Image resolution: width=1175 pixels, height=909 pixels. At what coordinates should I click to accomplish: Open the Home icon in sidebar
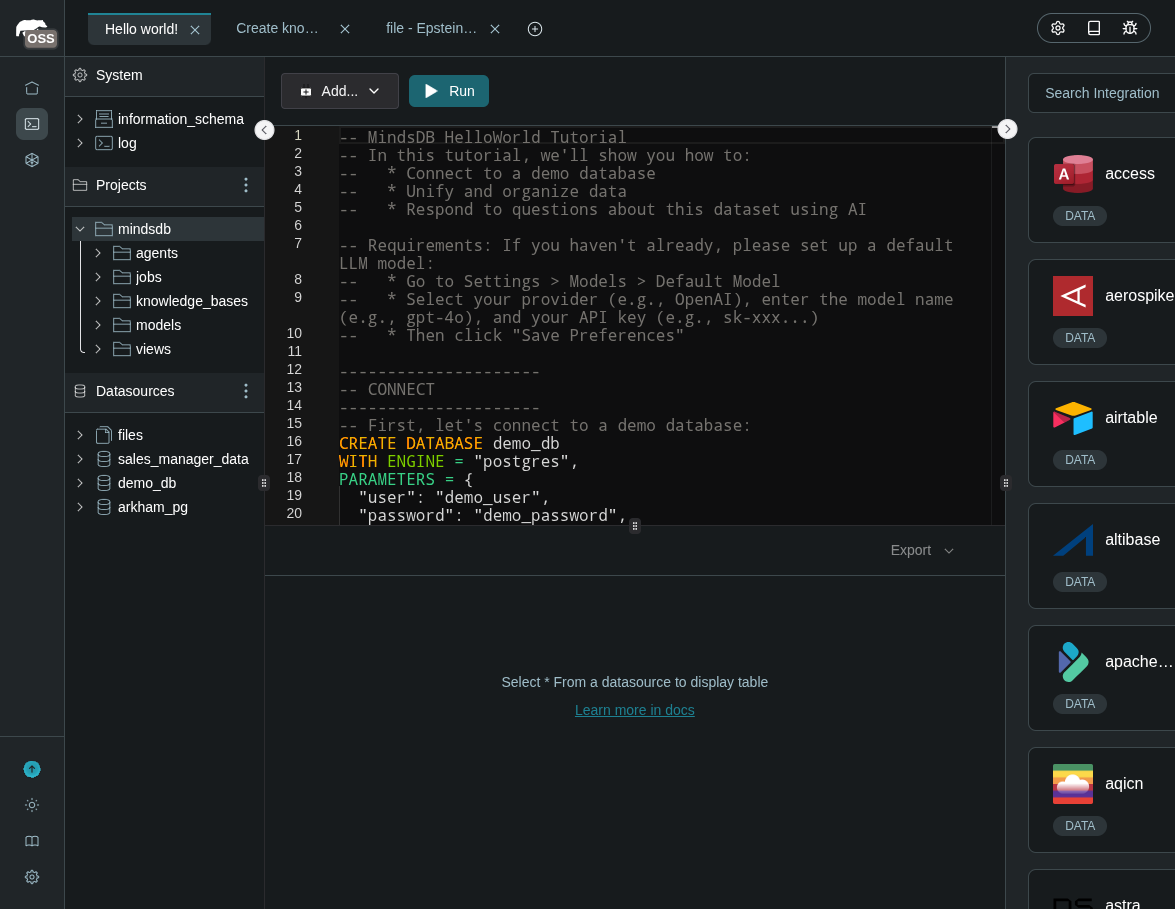[x=31, y=88]
